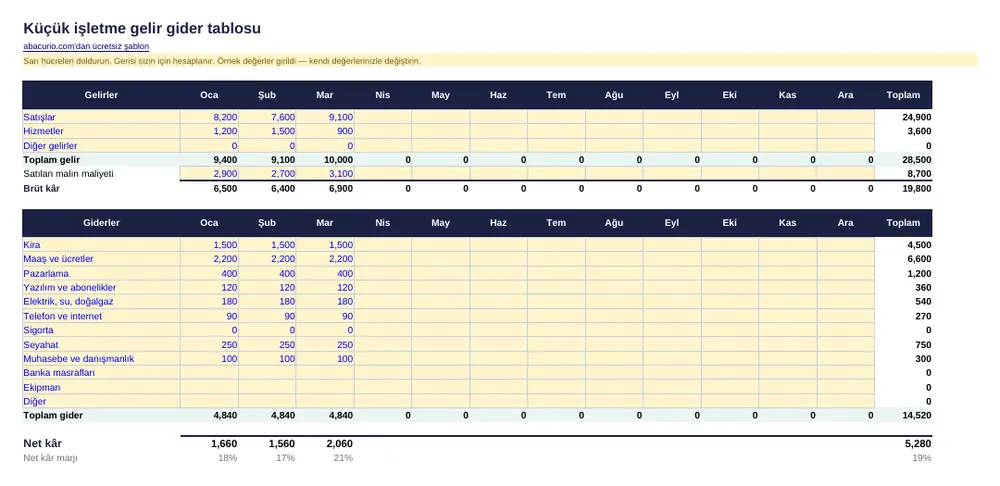Click the Net kâr row label
This screenshot has height=486, width=1000.
(x=43, y=443)
